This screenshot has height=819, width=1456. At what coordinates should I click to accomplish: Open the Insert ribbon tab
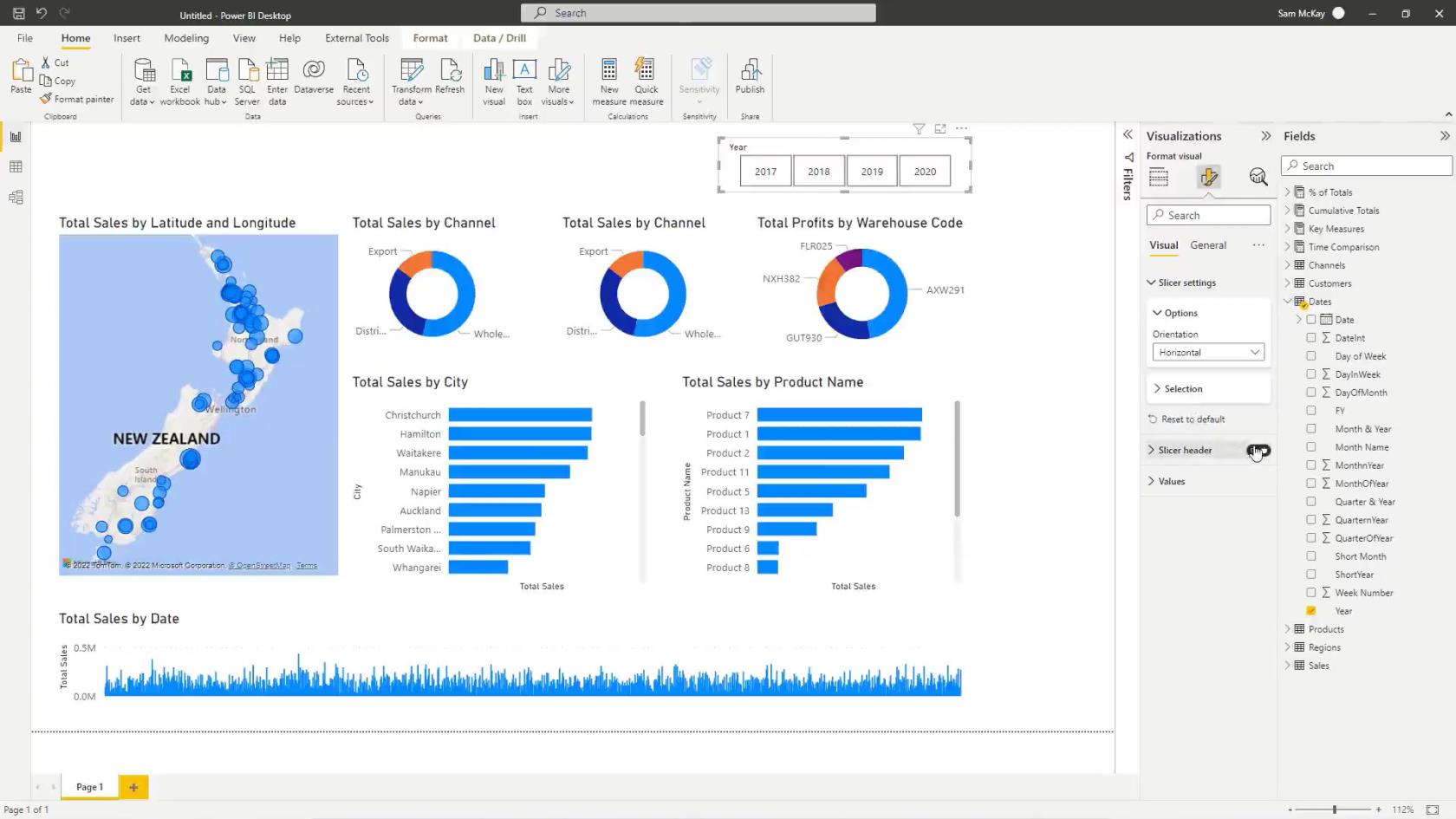click(127, 38)
